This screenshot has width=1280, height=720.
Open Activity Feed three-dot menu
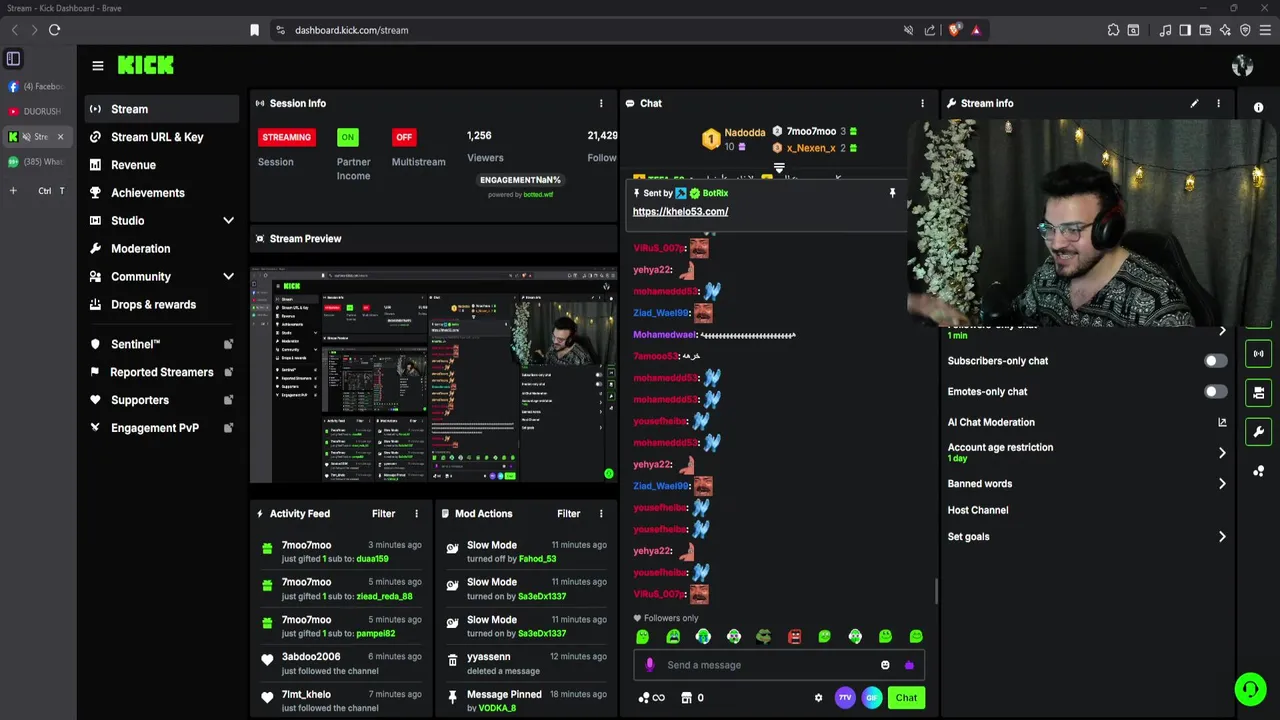pos(417,514)
